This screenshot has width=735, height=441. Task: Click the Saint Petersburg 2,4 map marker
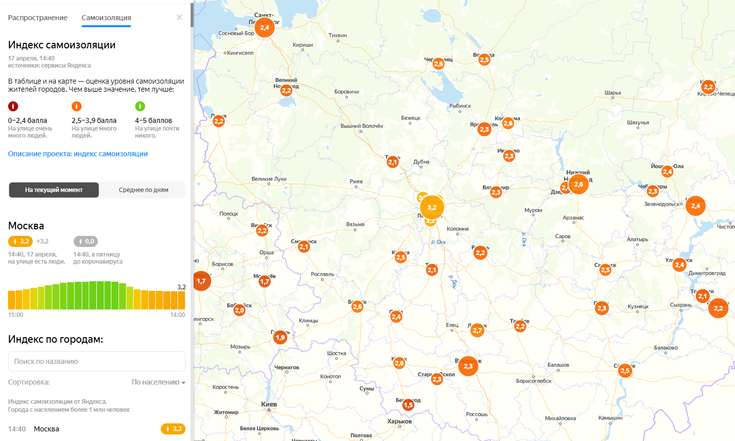click(264, 28)
